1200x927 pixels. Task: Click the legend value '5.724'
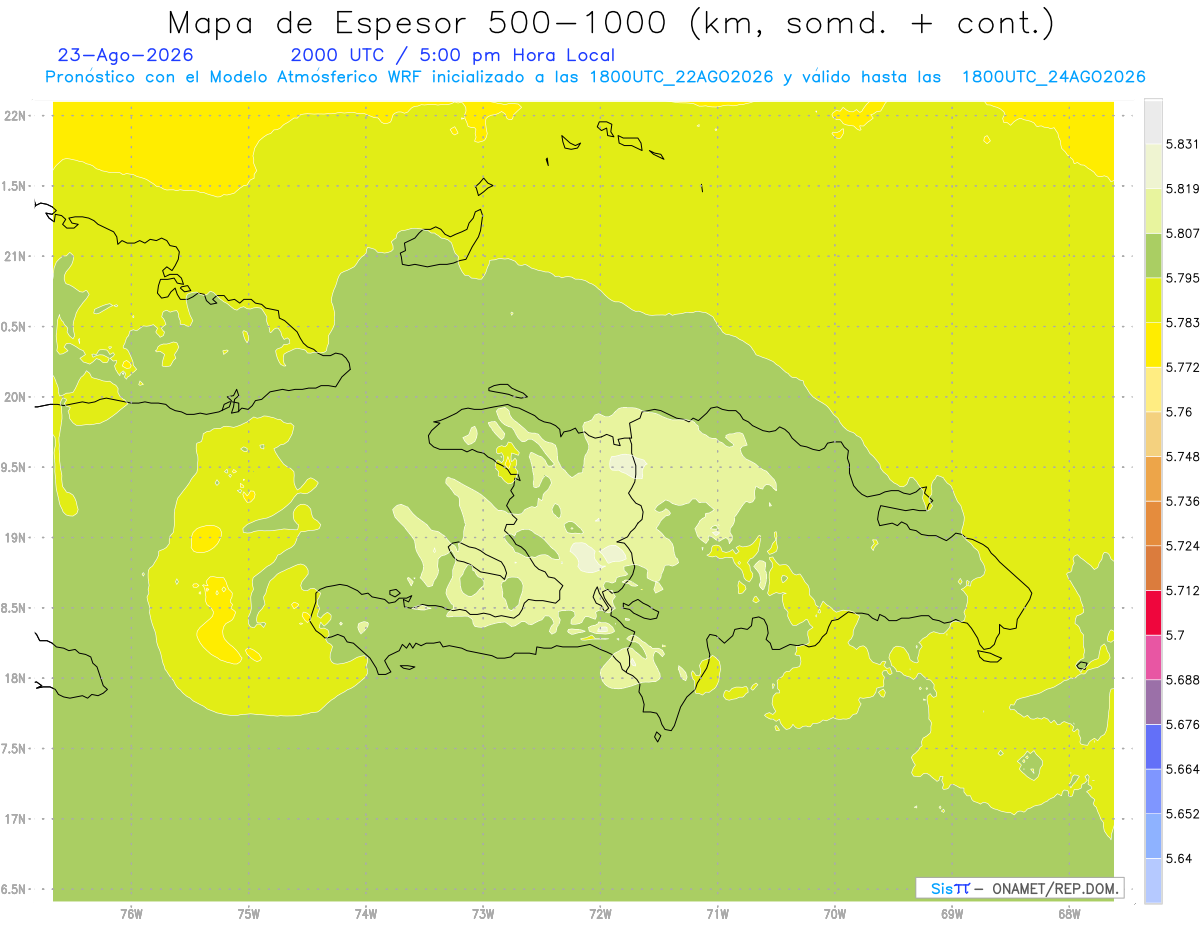pos(1182,545)
